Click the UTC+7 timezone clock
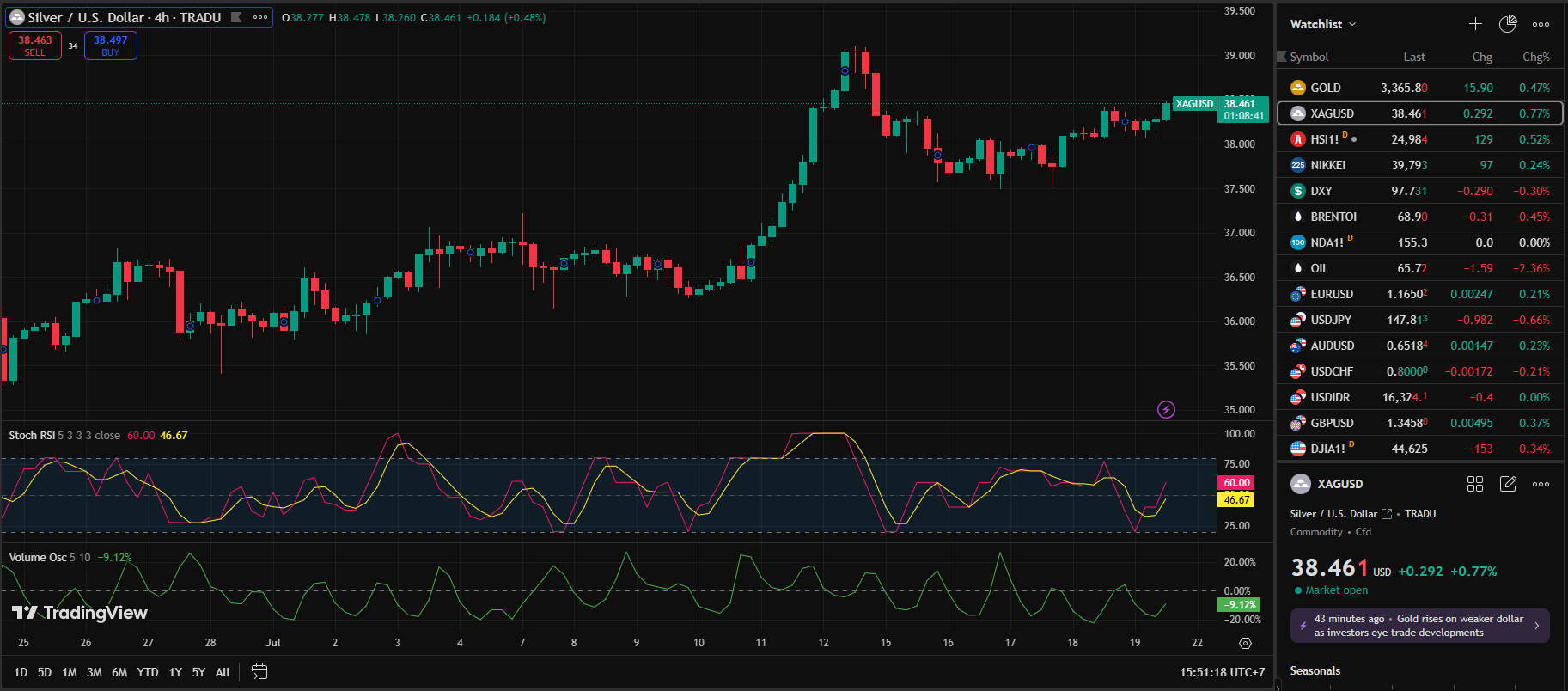Screen dimensions: 1568x691 [1222, 672]
